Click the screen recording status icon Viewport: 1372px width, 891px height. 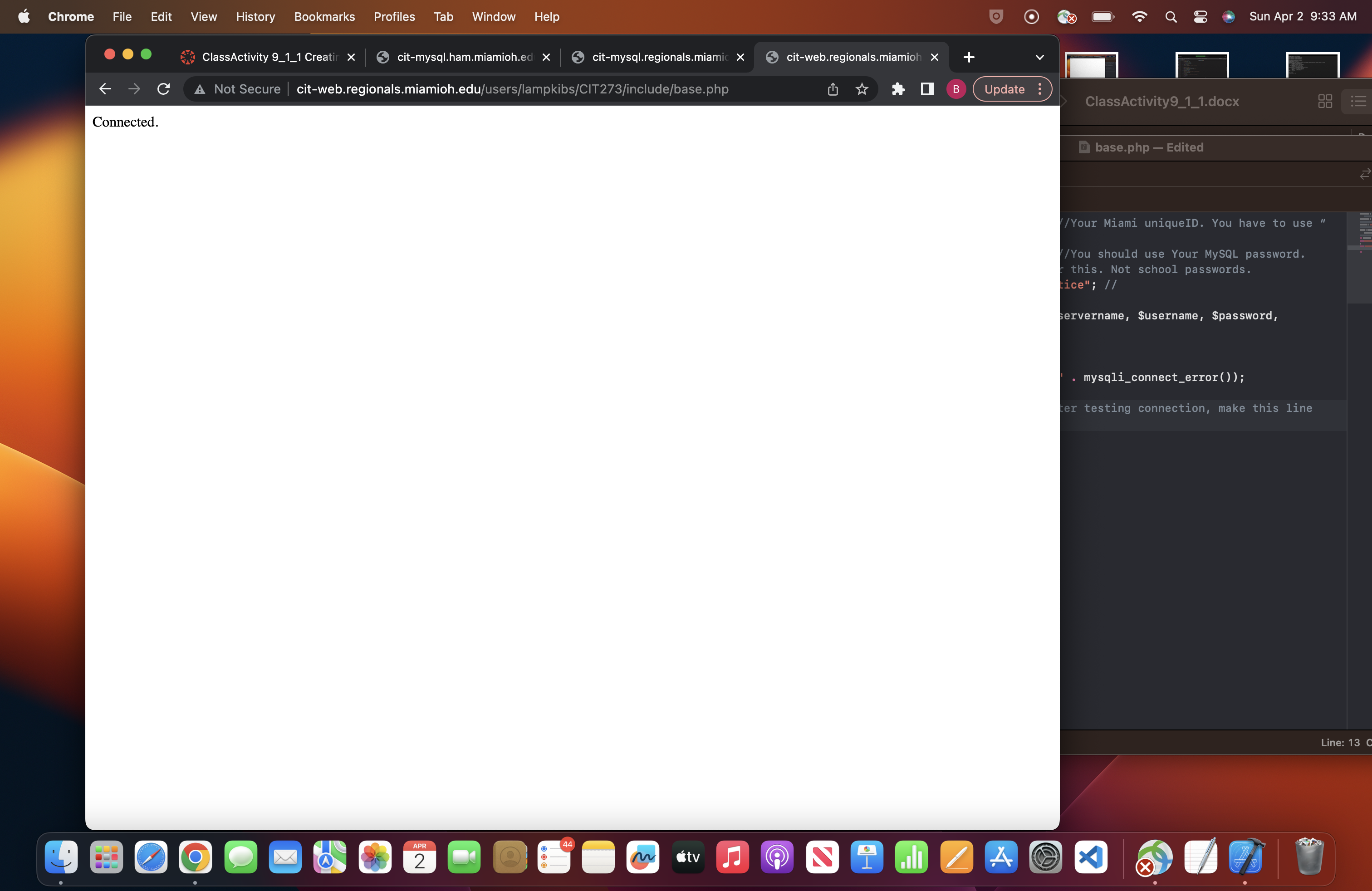pos(1031,17)
